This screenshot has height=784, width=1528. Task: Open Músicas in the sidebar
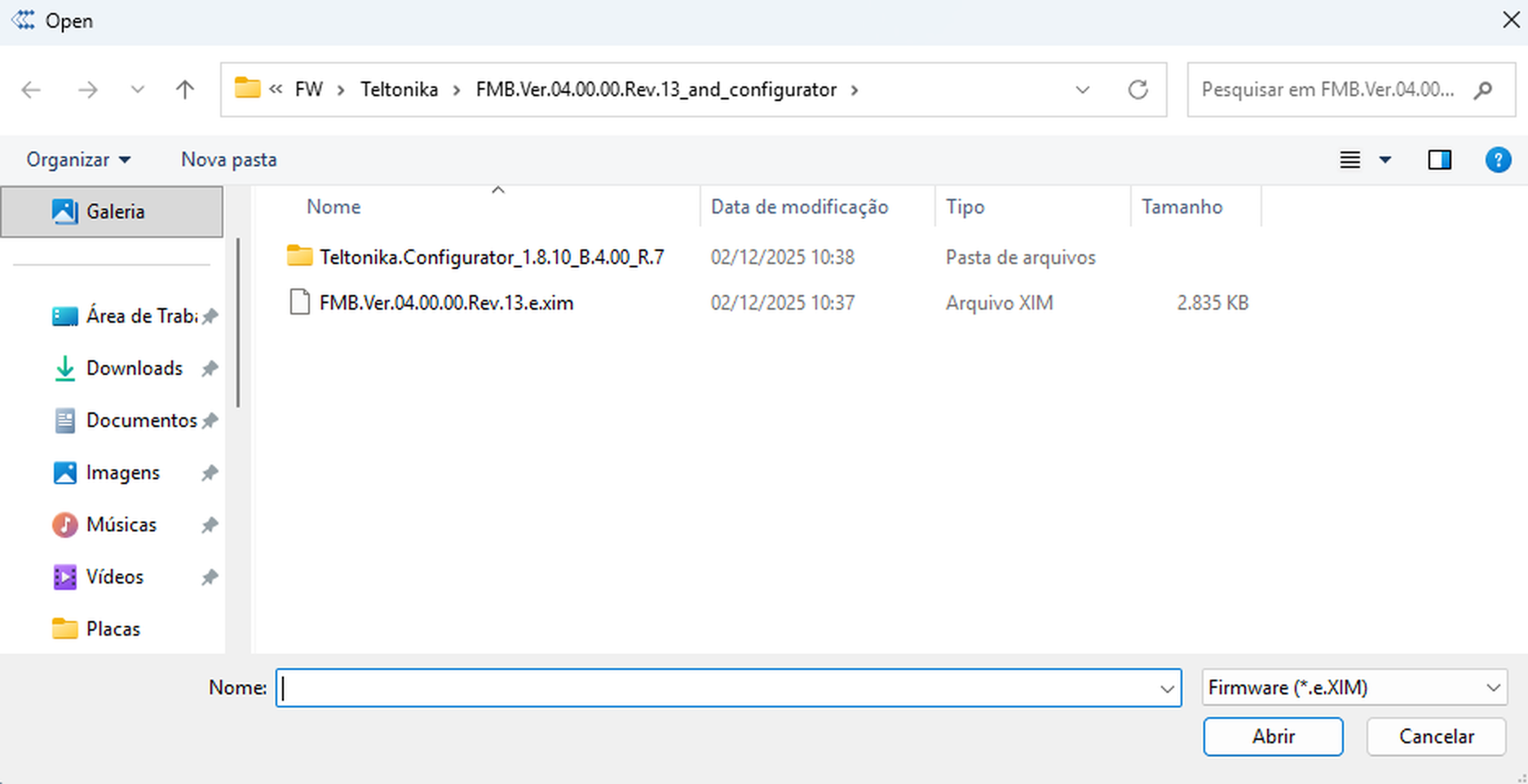(x=104, y=525)
